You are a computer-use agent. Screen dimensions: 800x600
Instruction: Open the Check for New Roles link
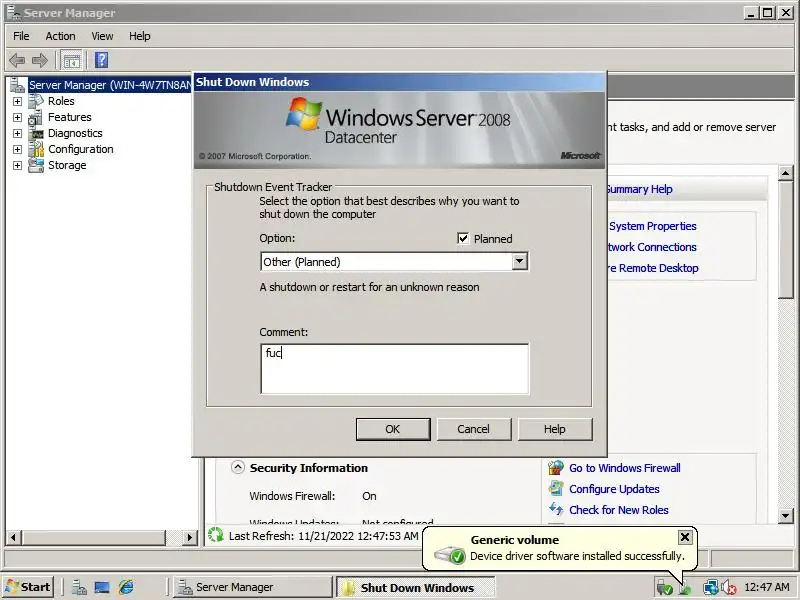coord(618,510)
